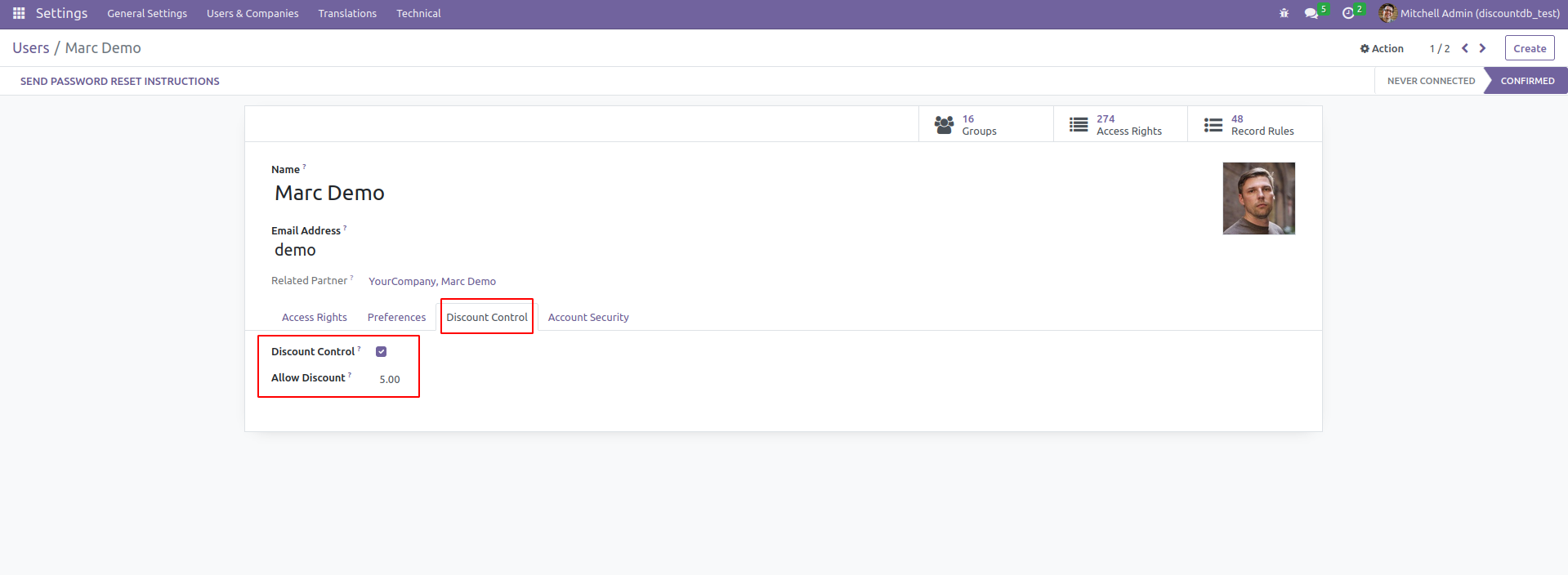
Task: Switch to Access Rights tab
Action: pos(315,317)
